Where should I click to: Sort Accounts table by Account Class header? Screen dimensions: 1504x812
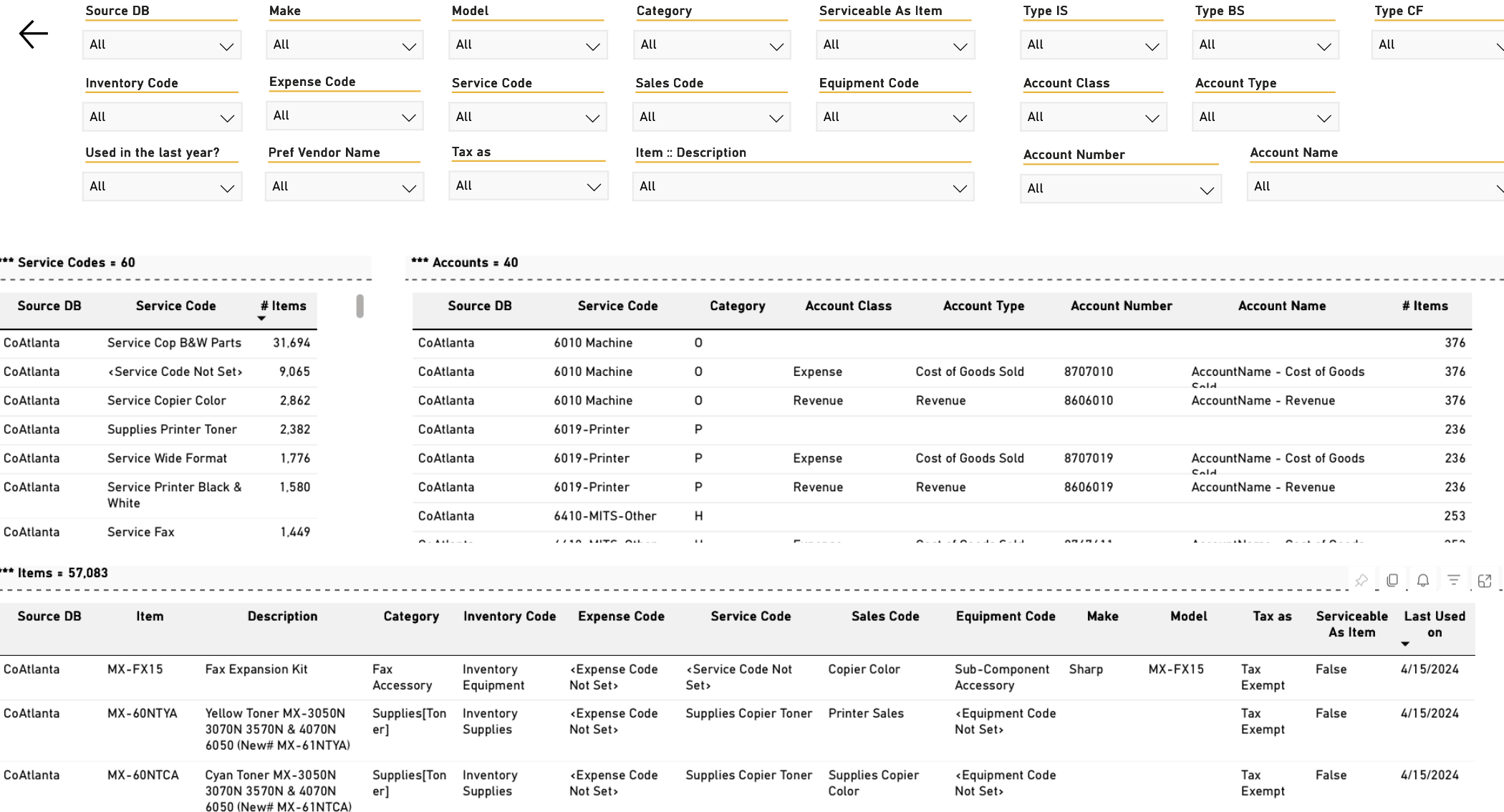coord(848,306)
